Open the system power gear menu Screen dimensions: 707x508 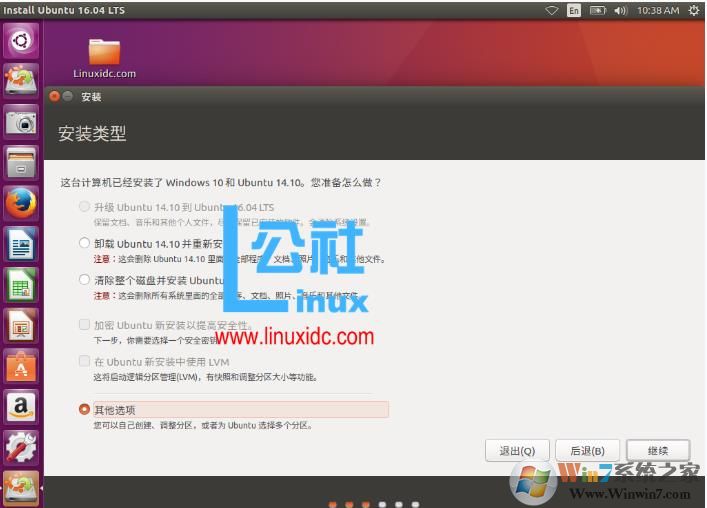pyautogui.click(x=694, y=10)
